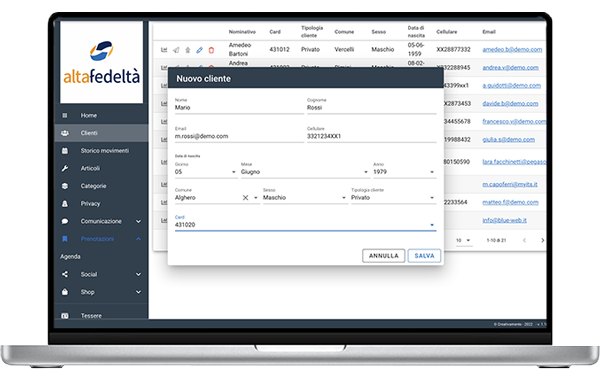Click the Shop bag icon in sidebar
Viewport: 600px width, 381px height.
point(65,292)
